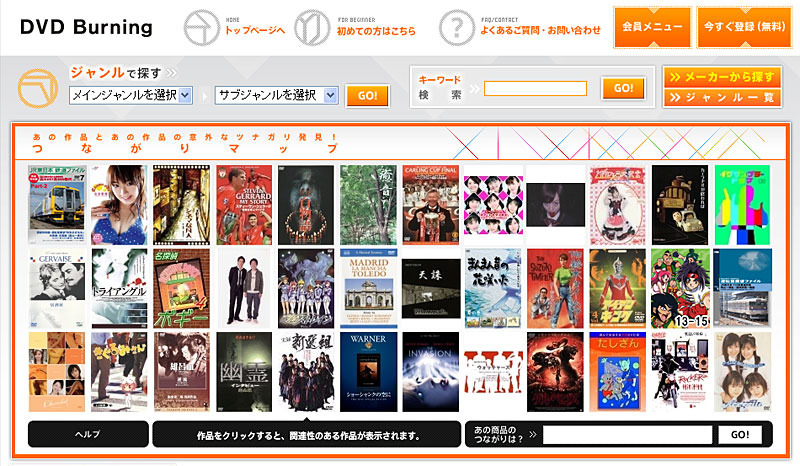Select the train railway file DVD cover

tap(57, 205)
